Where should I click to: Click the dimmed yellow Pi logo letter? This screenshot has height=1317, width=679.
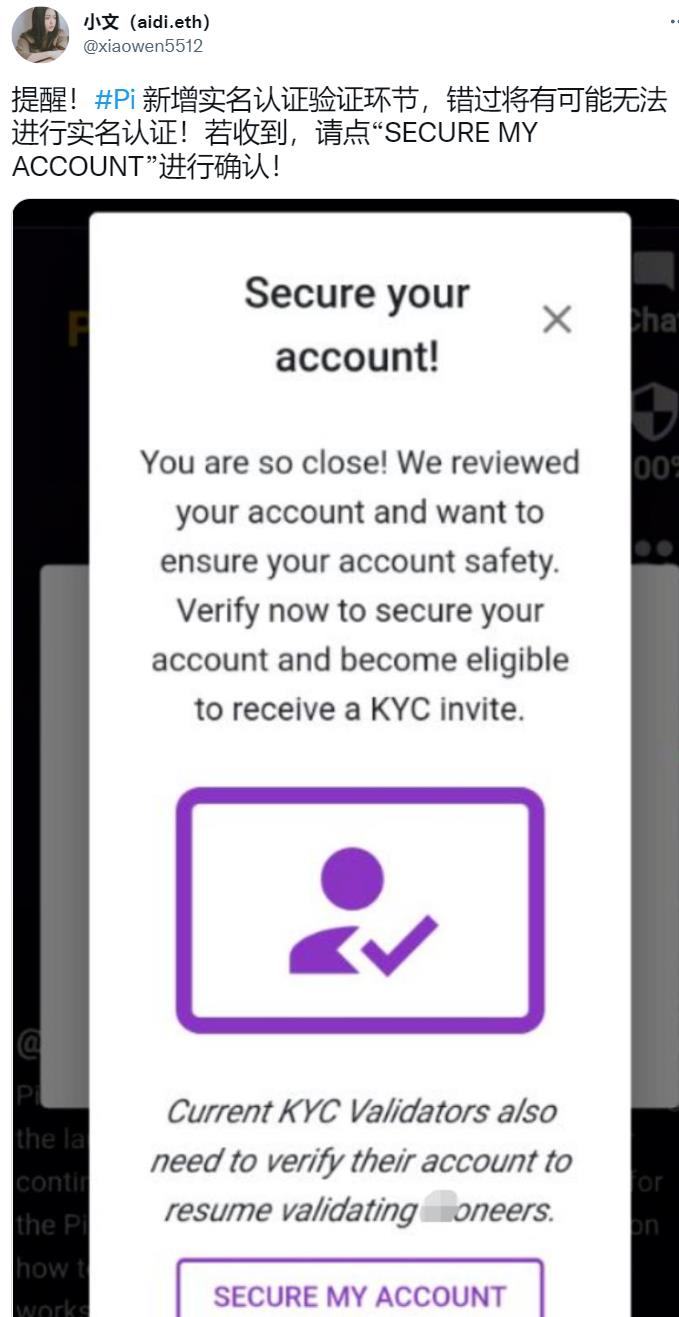point(77,327)
